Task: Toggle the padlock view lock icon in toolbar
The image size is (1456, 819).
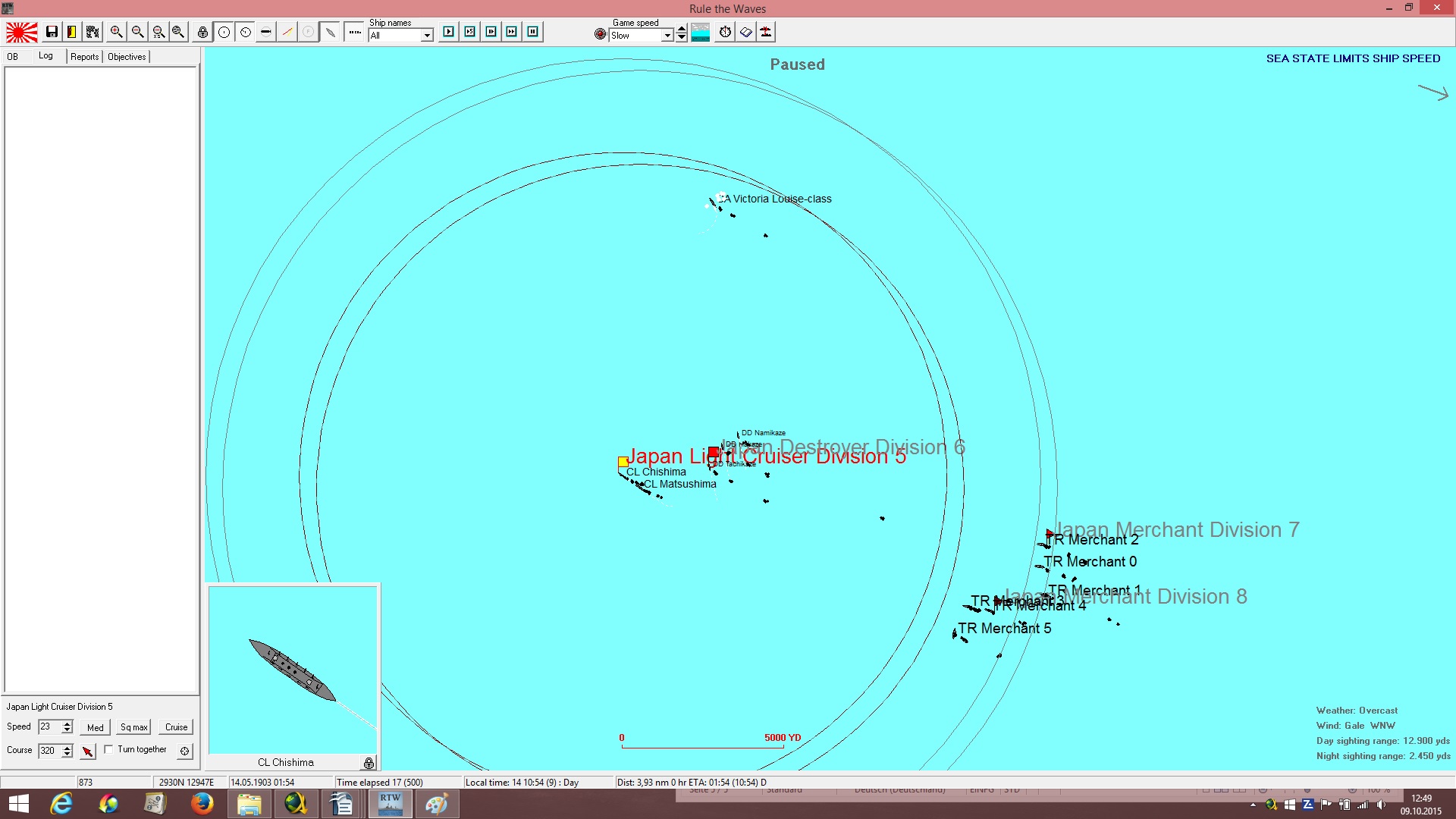Action: (202, 32)
